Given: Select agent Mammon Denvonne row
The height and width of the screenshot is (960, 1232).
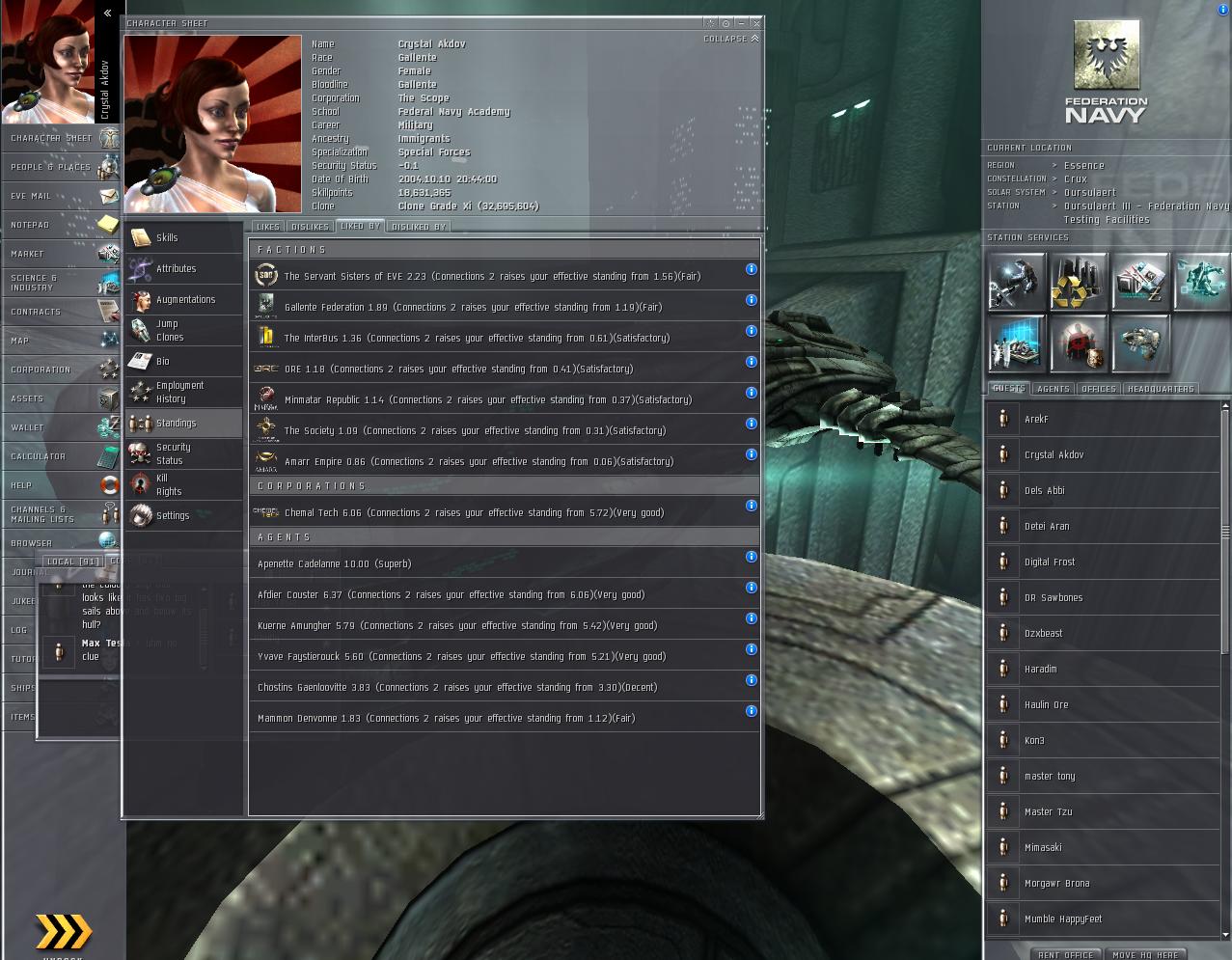Looking at the screenshot, I should 504,718.
